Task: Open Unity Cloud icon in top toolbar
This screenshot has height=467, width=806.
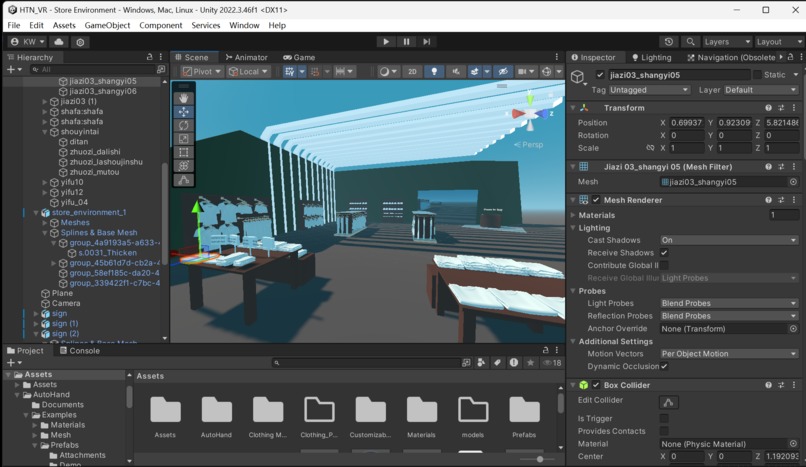Action: pos(59,42)
